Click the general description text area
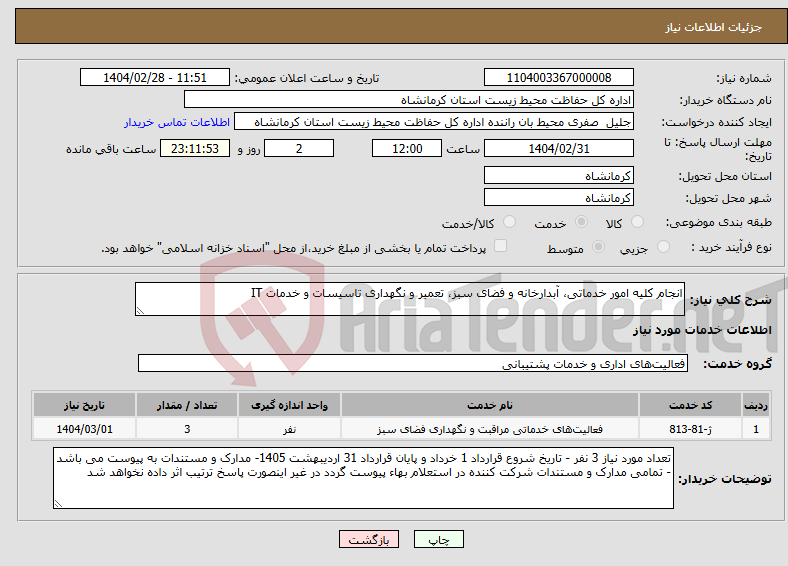 [x=410, y=299]
